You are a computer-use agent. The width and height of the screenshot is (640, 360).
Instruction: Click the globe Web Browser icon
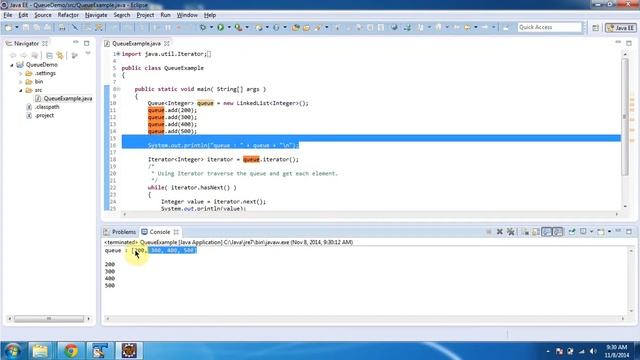[x=394, y=27]
